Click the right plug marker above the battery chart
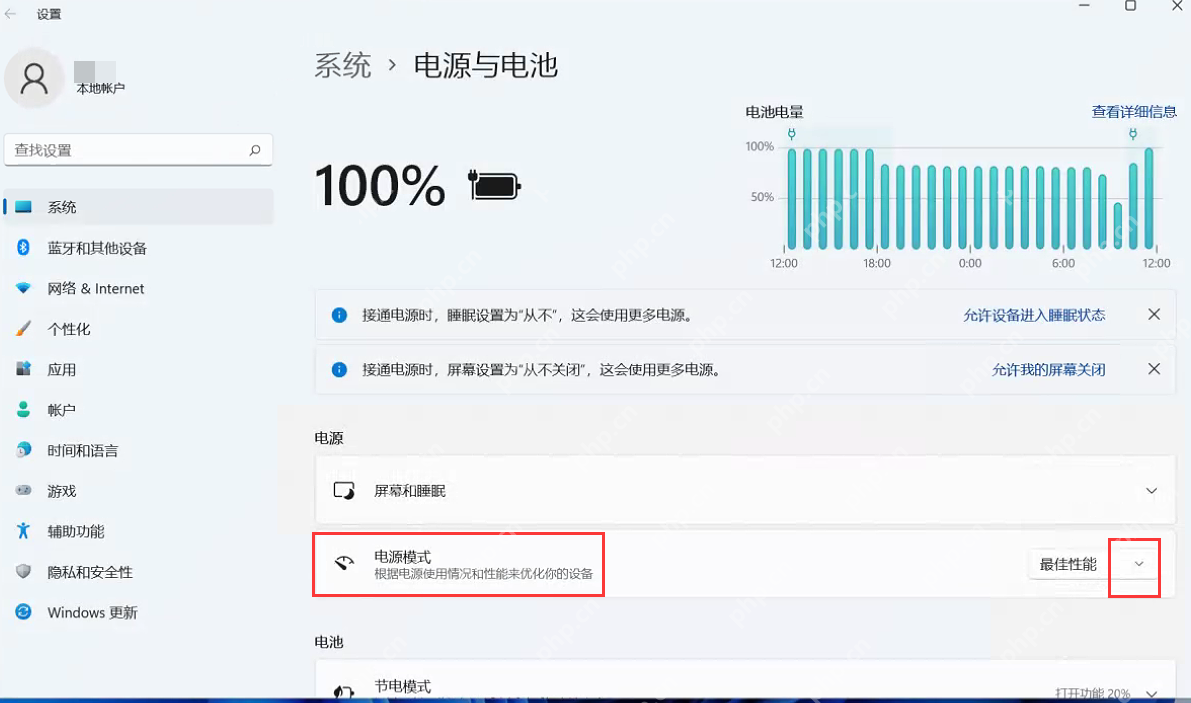Screen dimensions: 1191x703 pyautogui.click(x=1133, y=134)
